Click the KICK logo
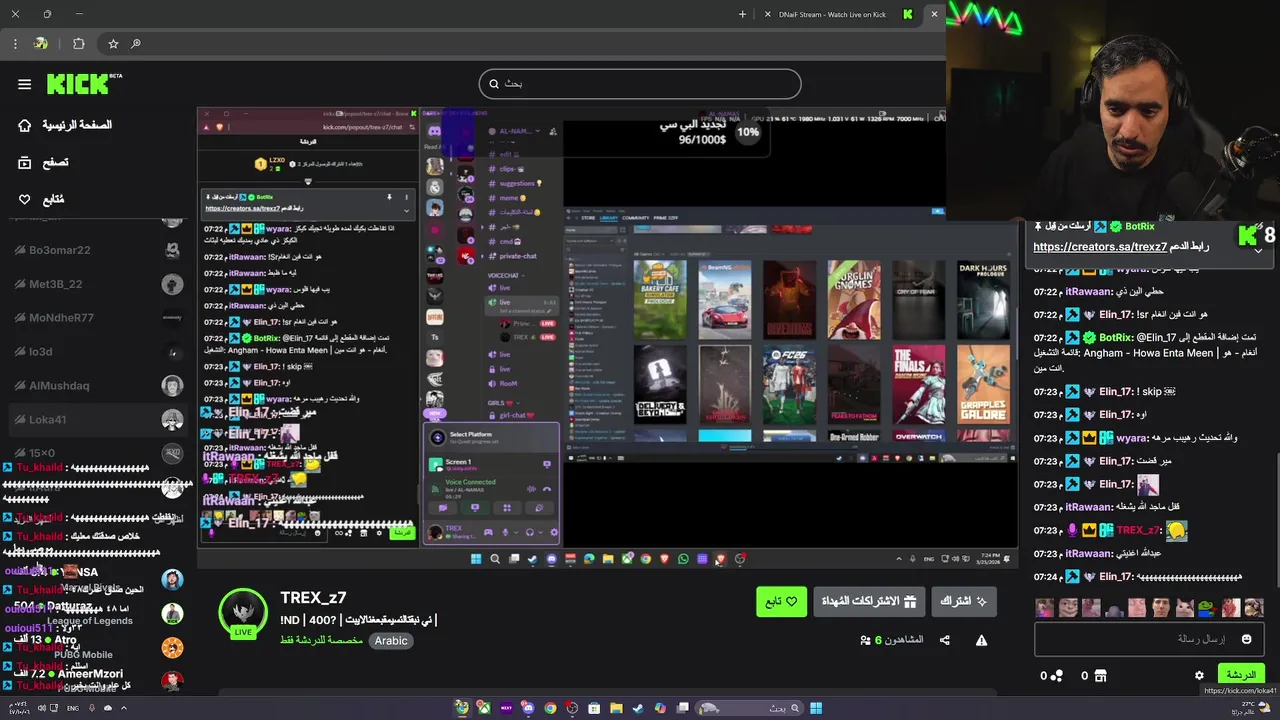The height and width of the screenshot is (720, 1280). pos(78,84)
